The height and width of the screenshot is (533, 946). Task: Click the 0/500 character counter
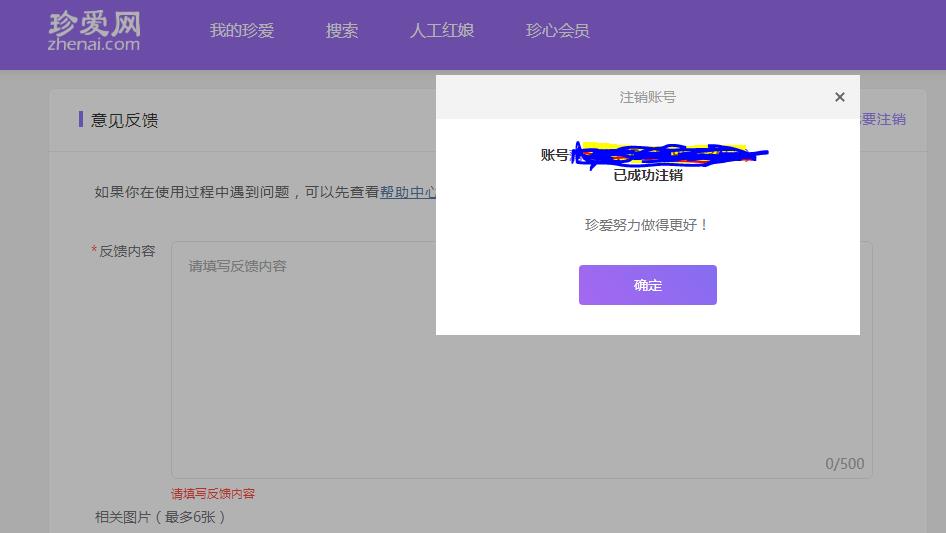[x=845, y=464]
